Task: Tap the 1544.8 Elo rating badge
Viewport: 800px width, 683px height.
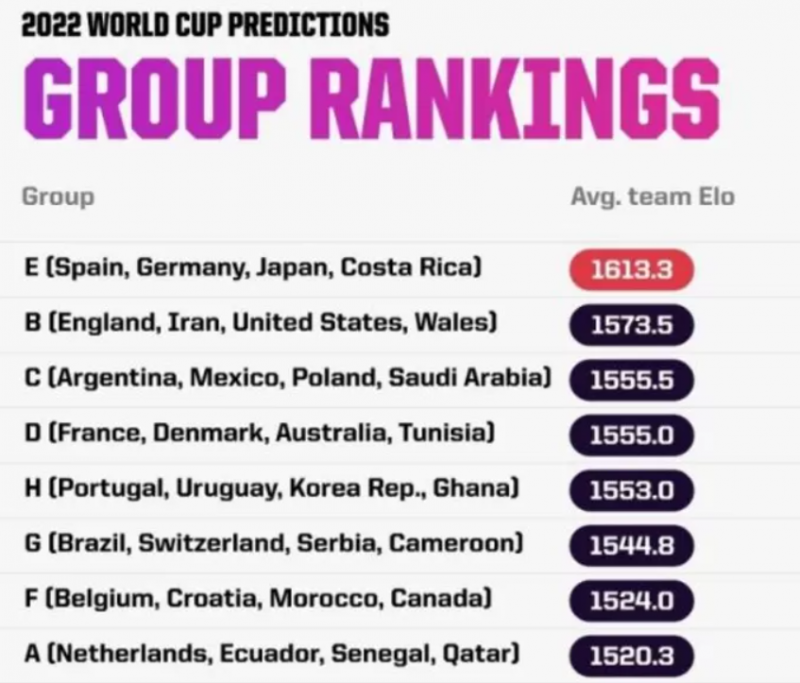Action: click(x=630, y=546)
